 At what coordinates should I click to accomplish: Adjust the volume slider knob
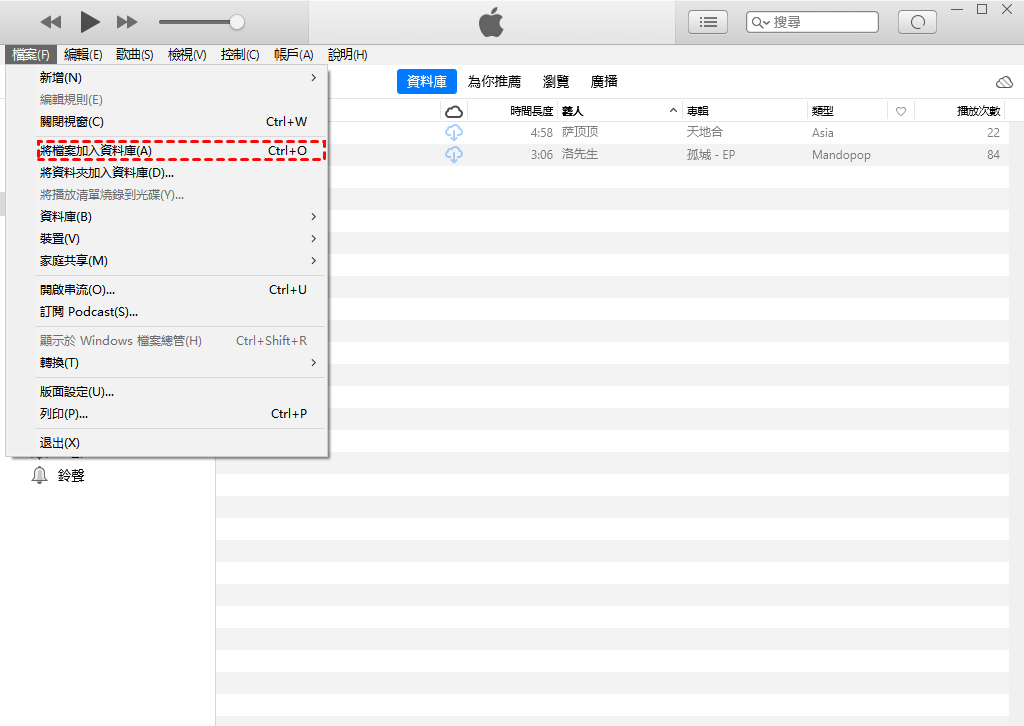click(237, 22)
